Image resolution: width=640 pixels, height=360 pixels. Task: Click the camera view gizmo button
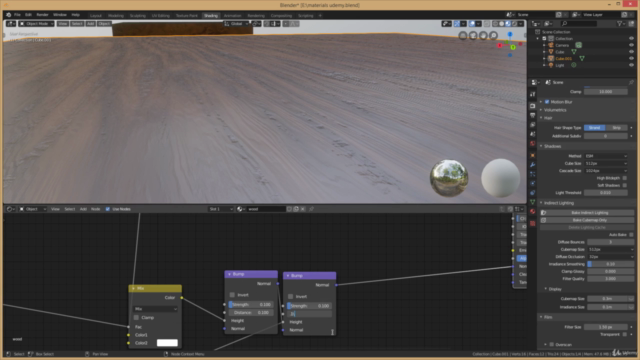tap(473, 36)
